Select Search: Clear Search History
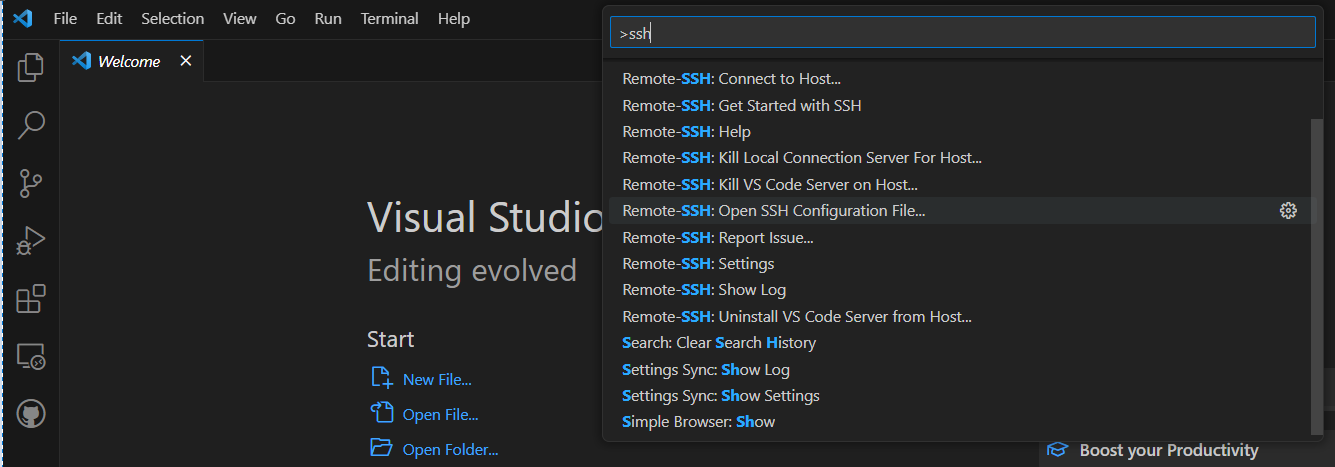 (x=960, y=343)
